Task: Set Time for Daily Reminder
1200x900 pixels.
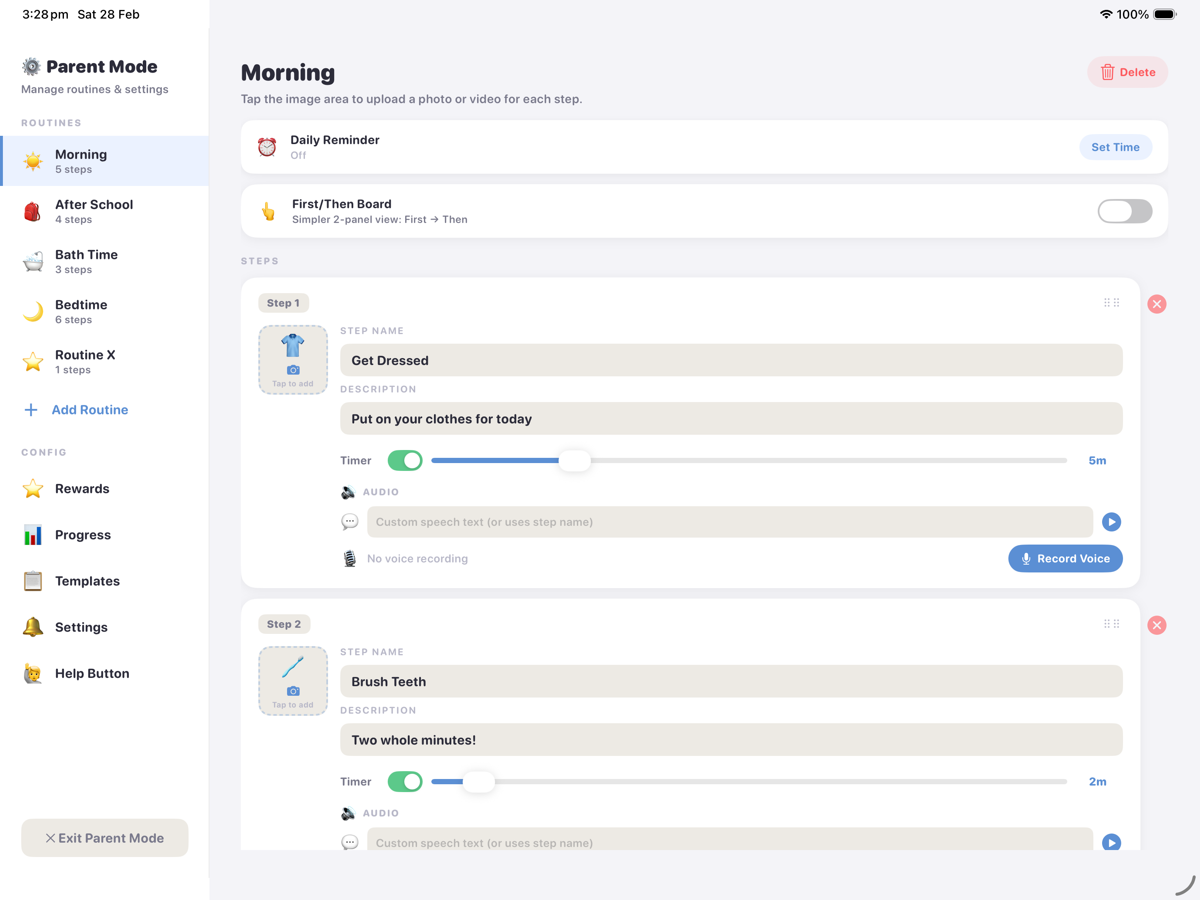Action: point(1115,147)
